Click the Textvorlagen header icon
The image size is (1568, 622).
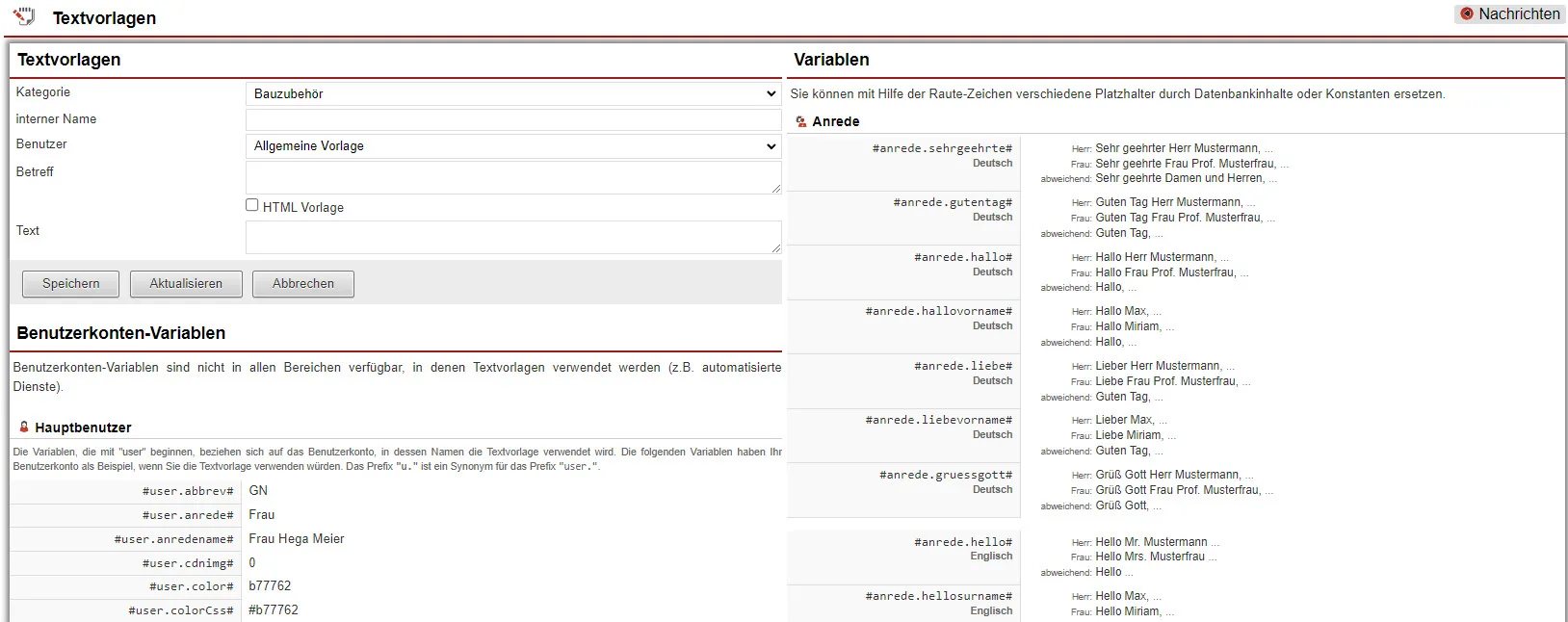[24, 16]
